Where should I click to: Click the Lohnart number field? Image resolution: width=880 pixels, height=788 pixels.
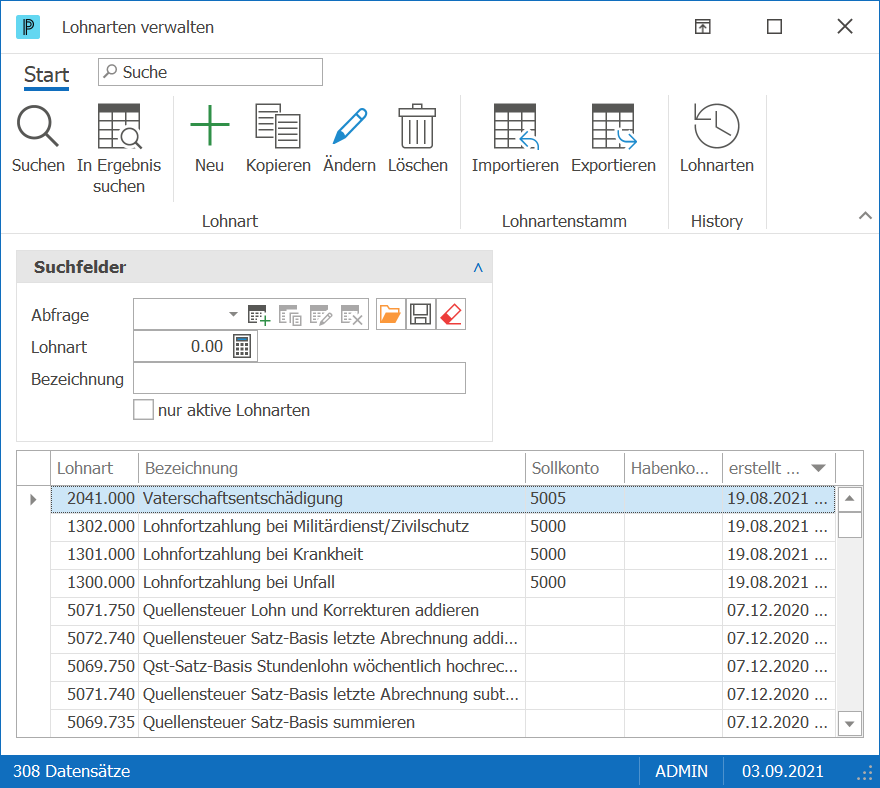(x=182, y=346)
